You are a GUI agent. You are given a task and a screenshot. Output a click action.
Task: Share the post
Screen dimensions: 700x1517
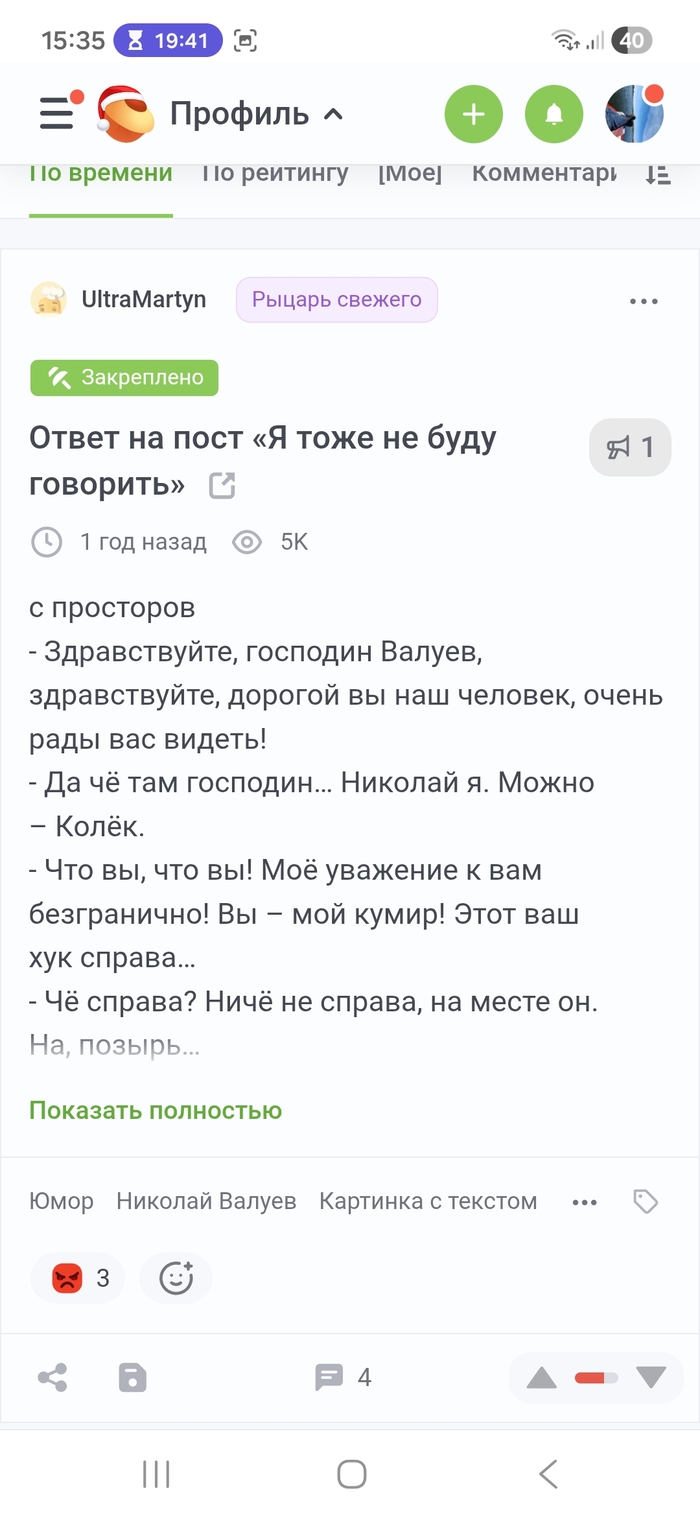52,1378
